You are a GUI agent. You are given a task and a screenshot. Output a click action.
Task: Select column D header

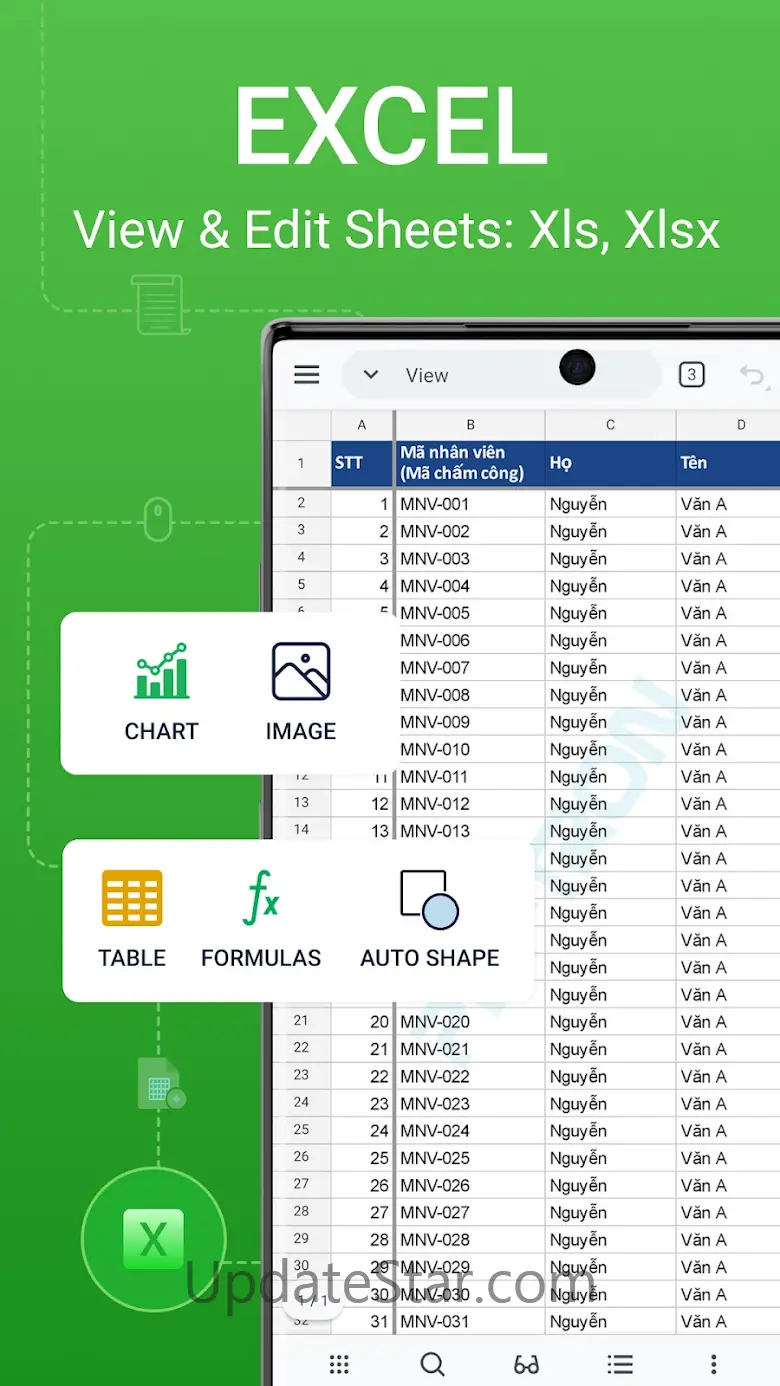pyautogui.click(x=729, y=425)
